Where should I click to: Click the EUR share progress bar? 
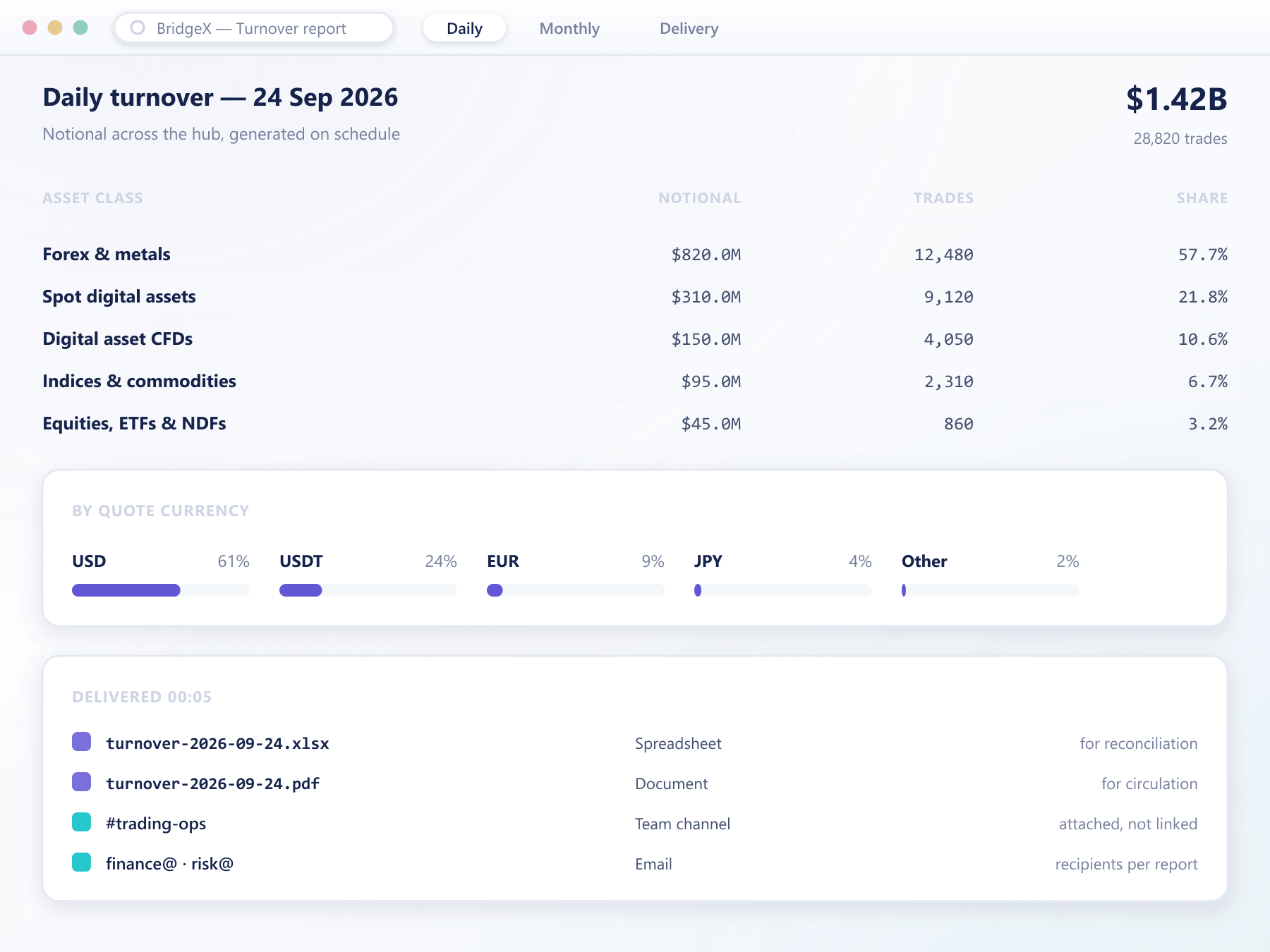point(576,590)
